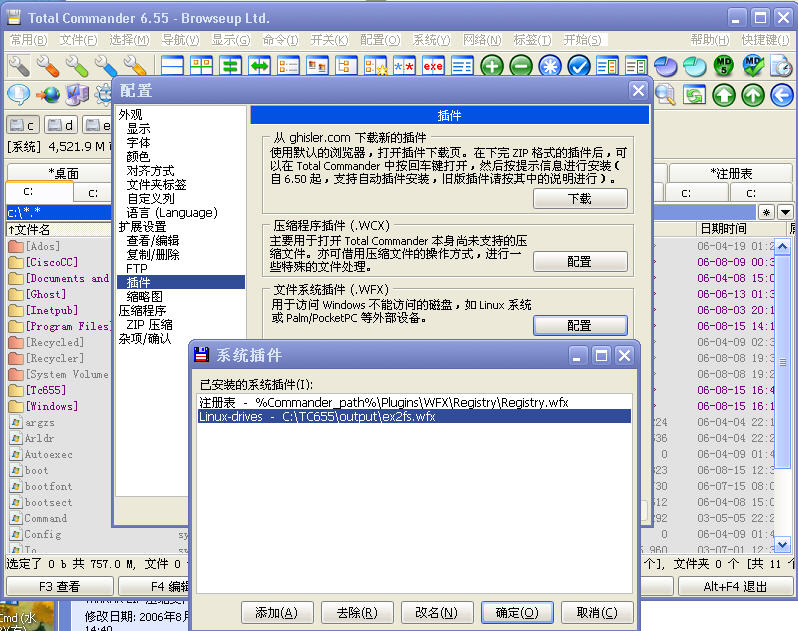Viewport: 798px width, 631px height.
Task: Show the folder tree view icon
Action: (347, 66)
